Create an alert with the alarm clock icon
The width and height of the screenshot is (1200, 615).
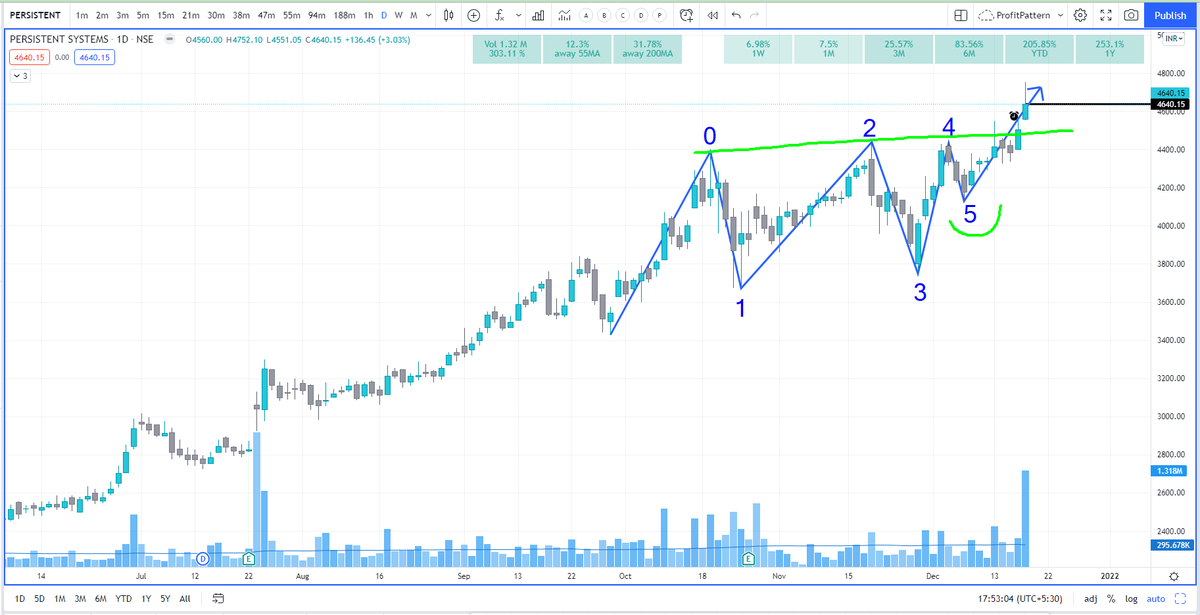(687, 15)
